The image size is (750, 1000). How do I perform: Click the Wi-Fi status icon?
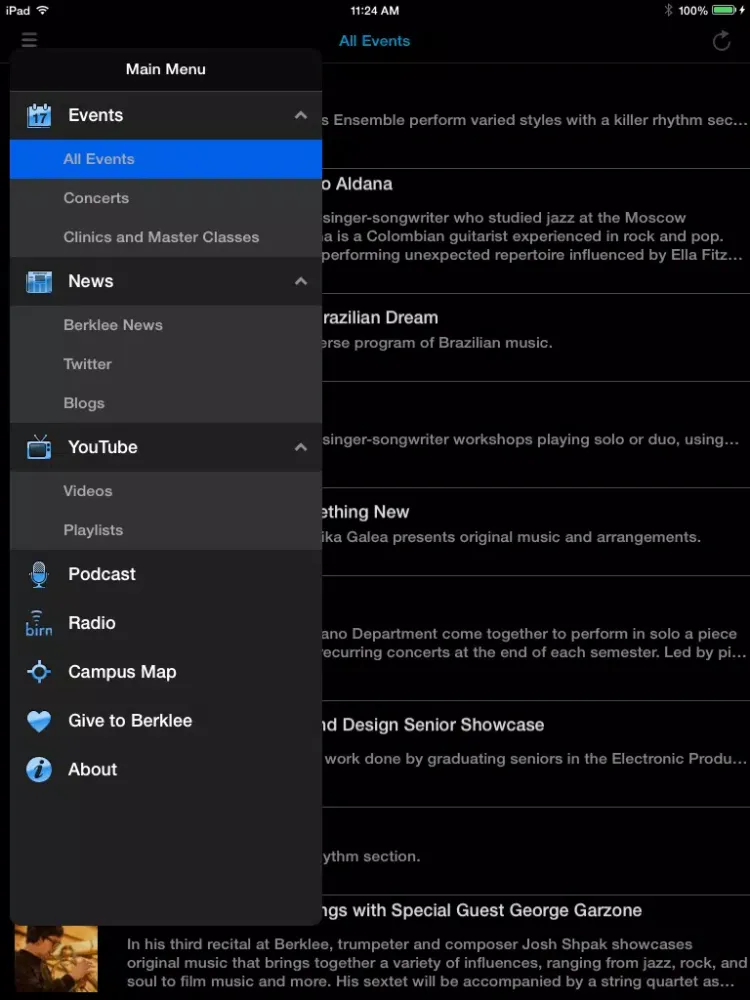click(x=42, y=10)
